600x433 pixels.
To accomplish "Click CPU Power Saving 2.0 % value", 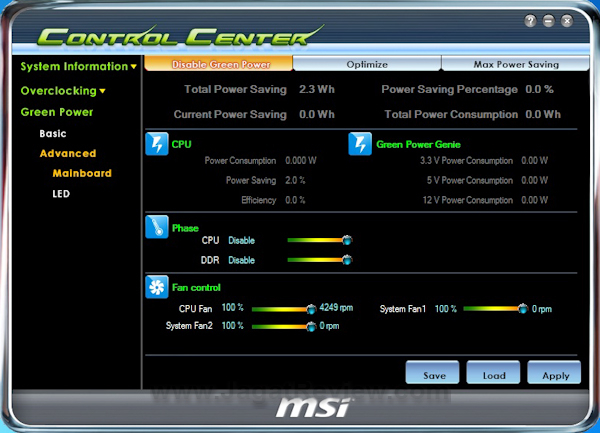I will (295, 181).
